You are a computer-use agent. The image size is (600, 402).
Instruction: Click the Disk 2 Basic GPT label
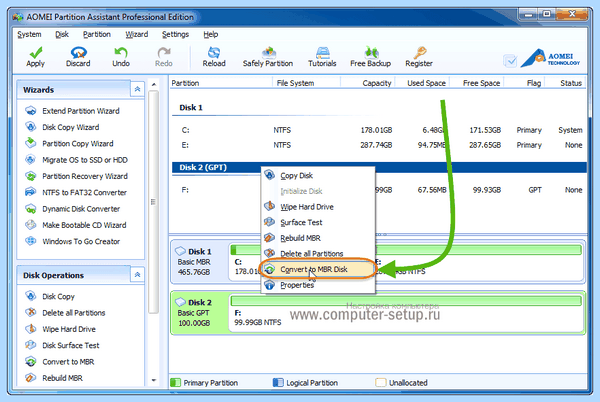coord(198,313)
